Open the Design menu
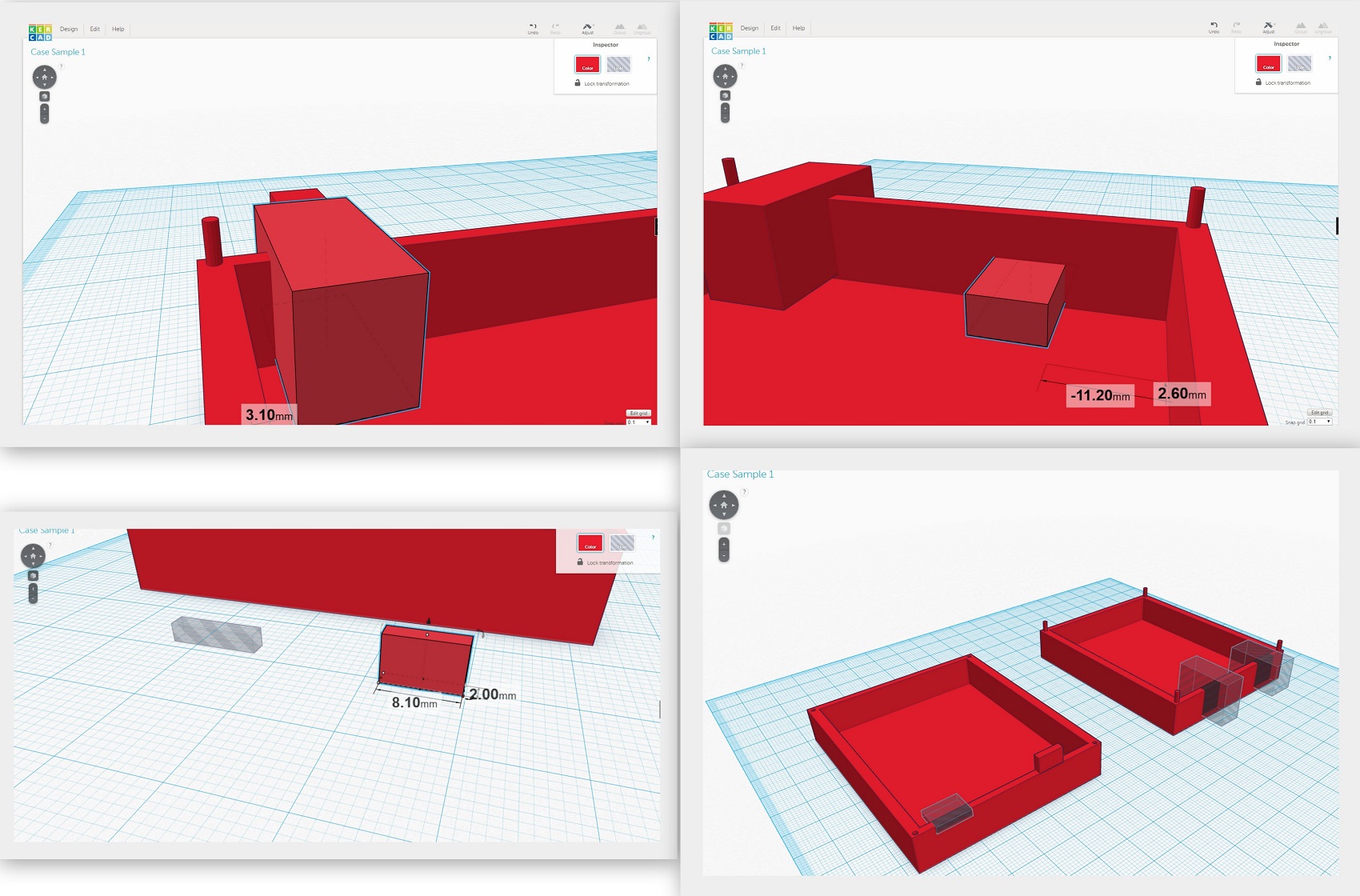The height and width of the screenshot is (896, 1360). coord(67,28)
